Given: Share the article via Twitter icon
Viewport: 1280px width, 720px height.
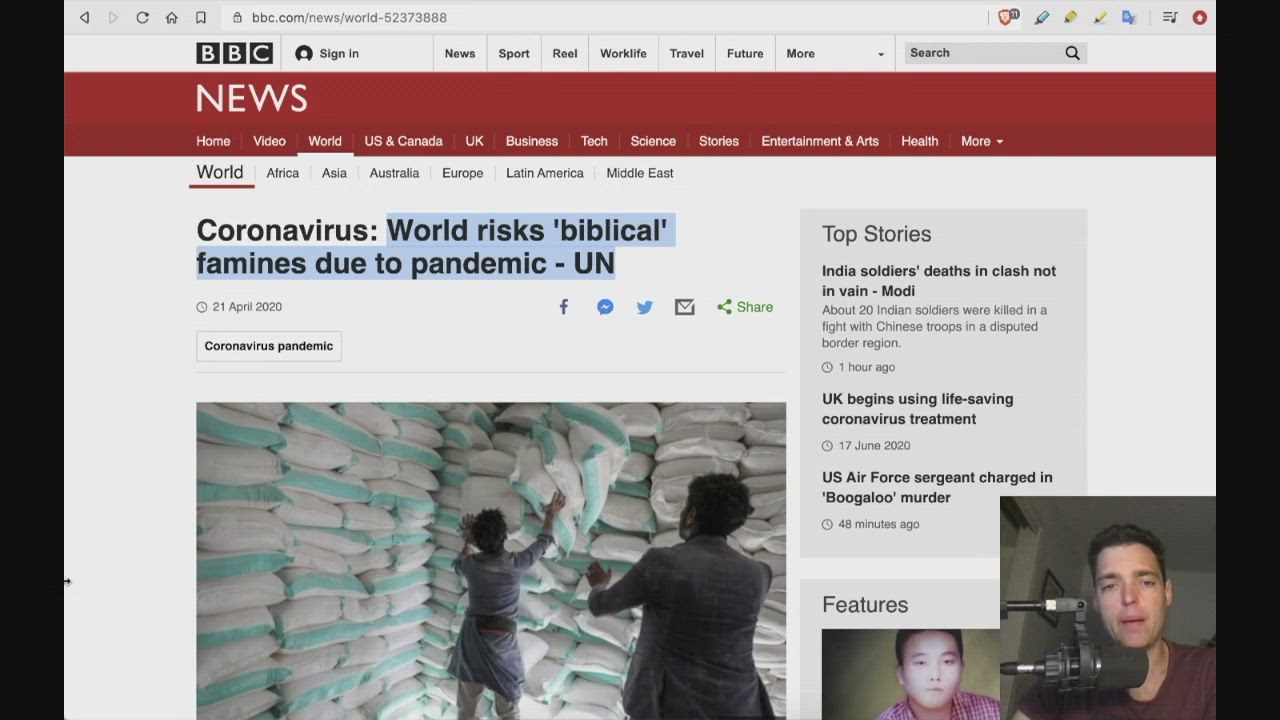Looking at the screenshot, I should point(645,307).
